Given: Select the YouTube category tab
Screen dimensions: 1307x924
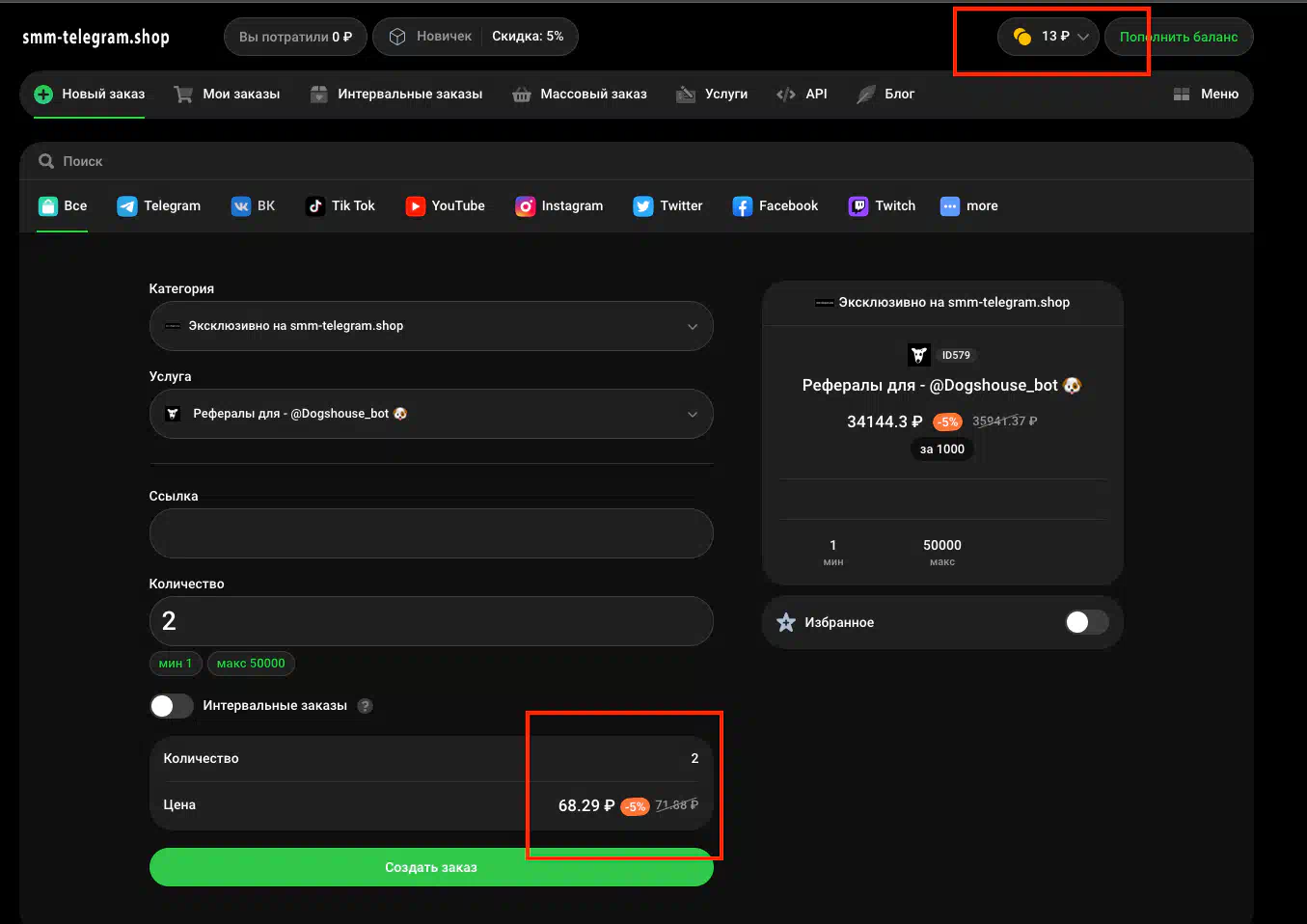Looking at the screenshot, I should 446,206.
